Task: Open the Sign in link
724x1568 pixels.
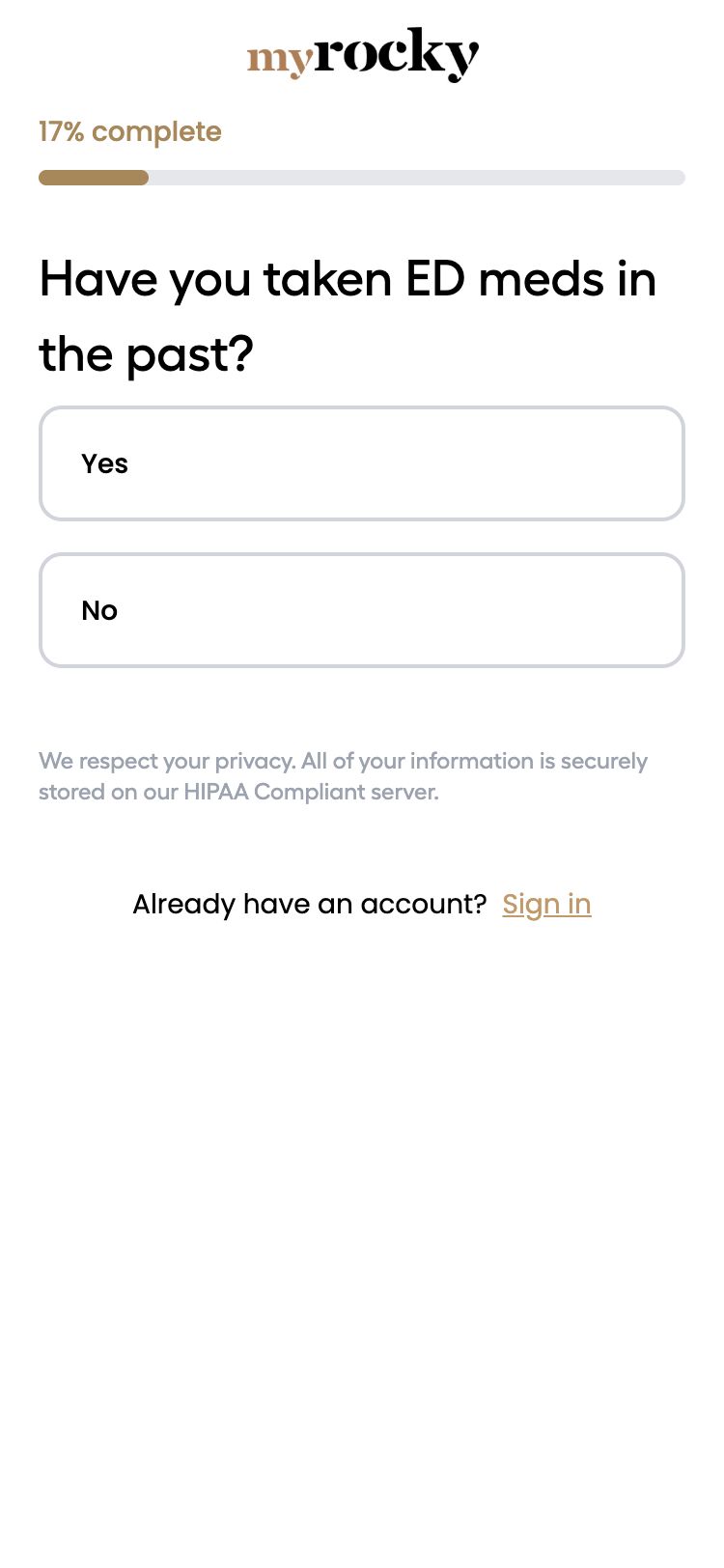Action: click(546, 904)
